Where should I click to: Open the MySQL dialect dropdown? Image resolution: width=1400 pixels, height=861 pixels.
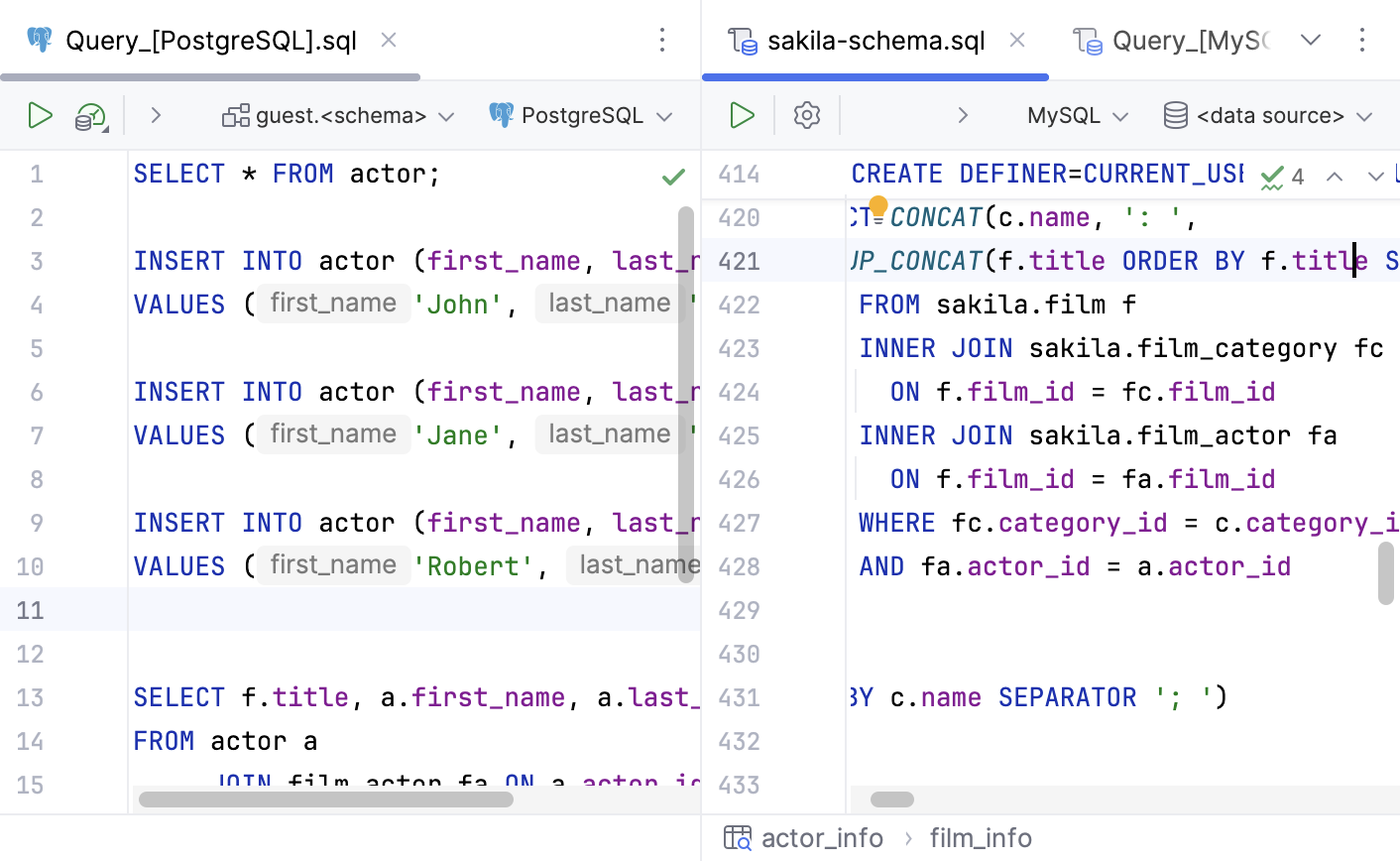click(1078, 116)
